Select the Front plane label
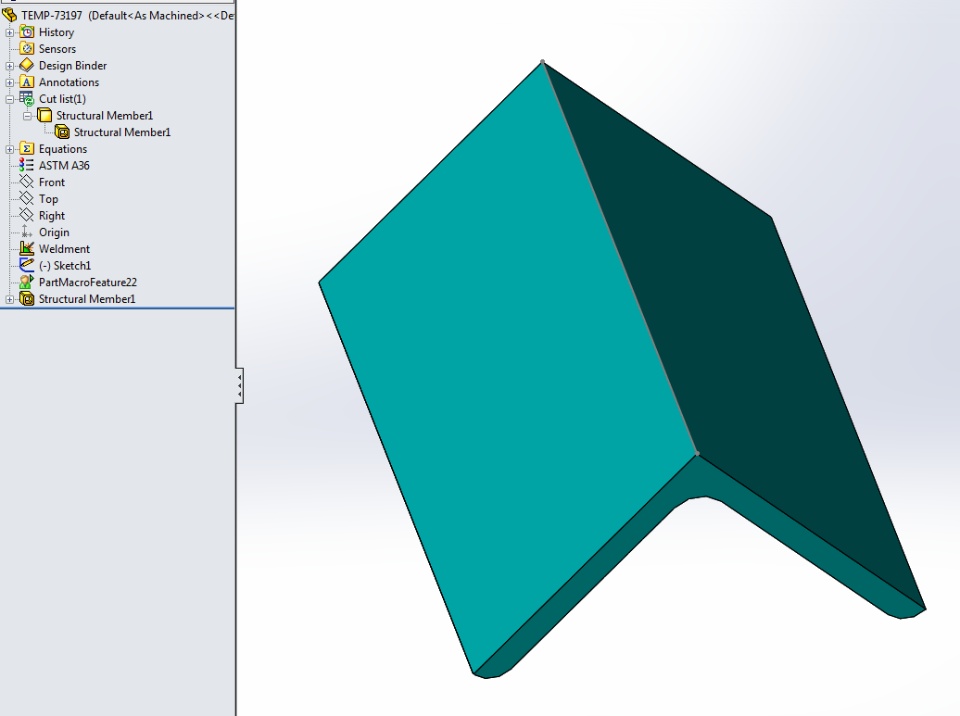The image size is (960, 716). coord(52,182)
